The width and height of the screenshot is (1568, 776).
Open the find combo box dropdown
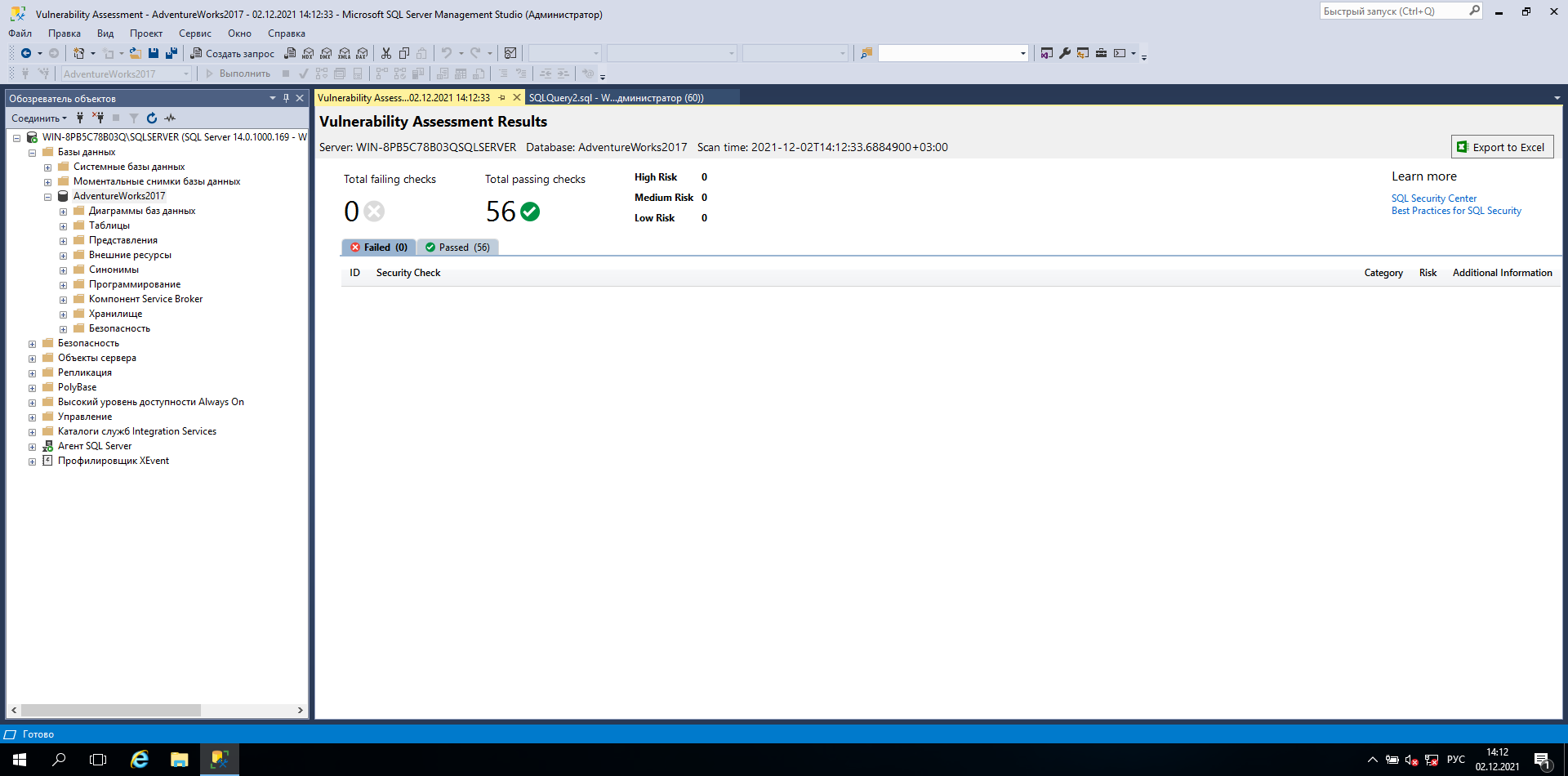[1022, 53]
